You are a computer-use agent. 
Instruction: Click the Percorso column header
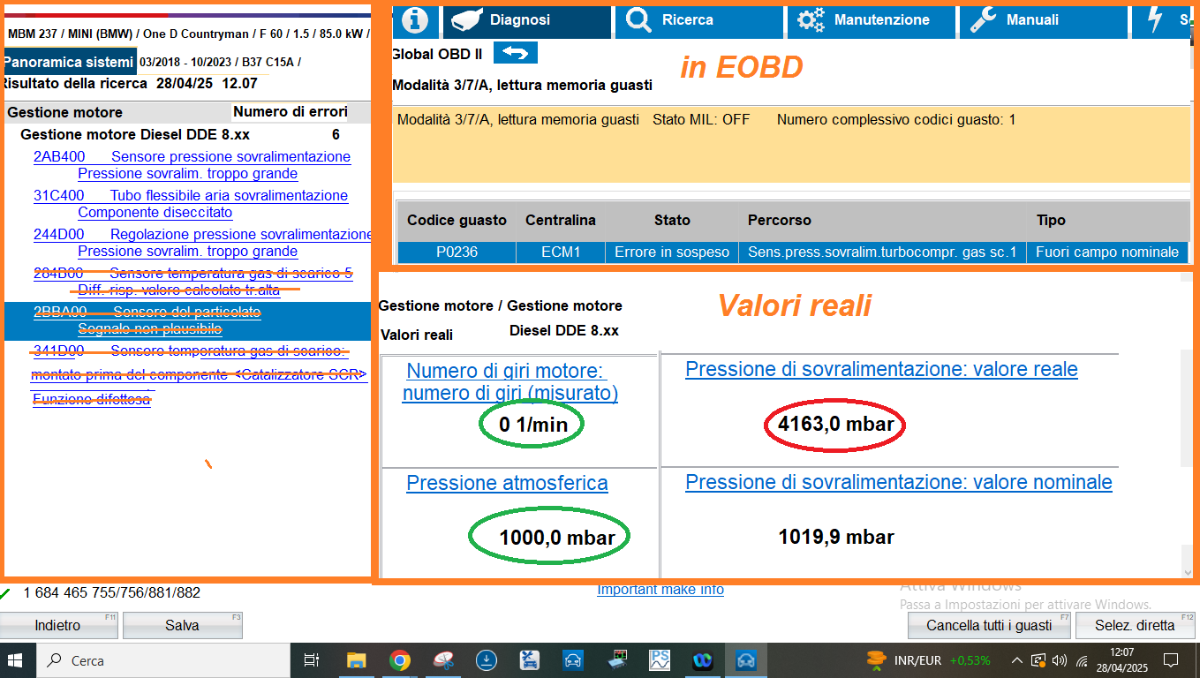(x=780, y=220)
